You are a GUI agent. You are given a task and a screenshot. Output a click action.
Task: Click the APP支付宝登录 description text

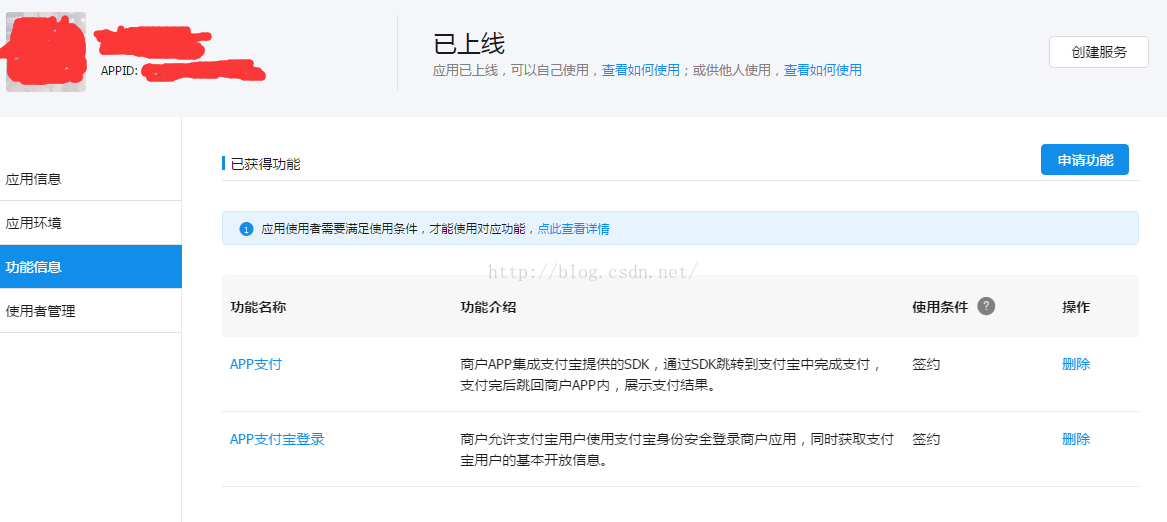pyautogui.click(x=677, y=449)
